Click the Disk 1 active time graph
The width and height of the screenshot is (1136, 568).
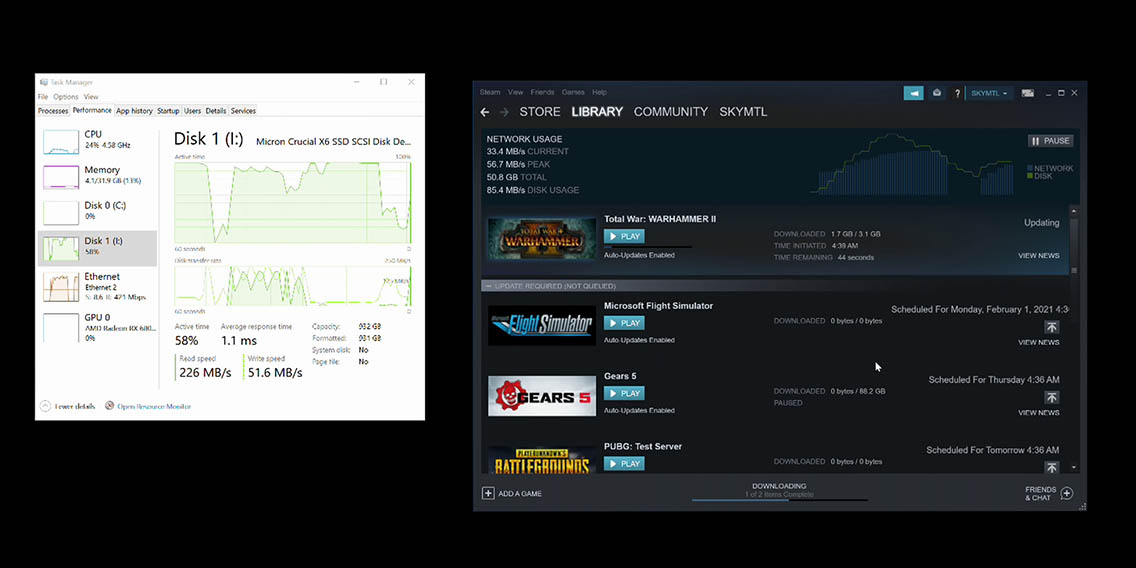[x=293, y=202]
